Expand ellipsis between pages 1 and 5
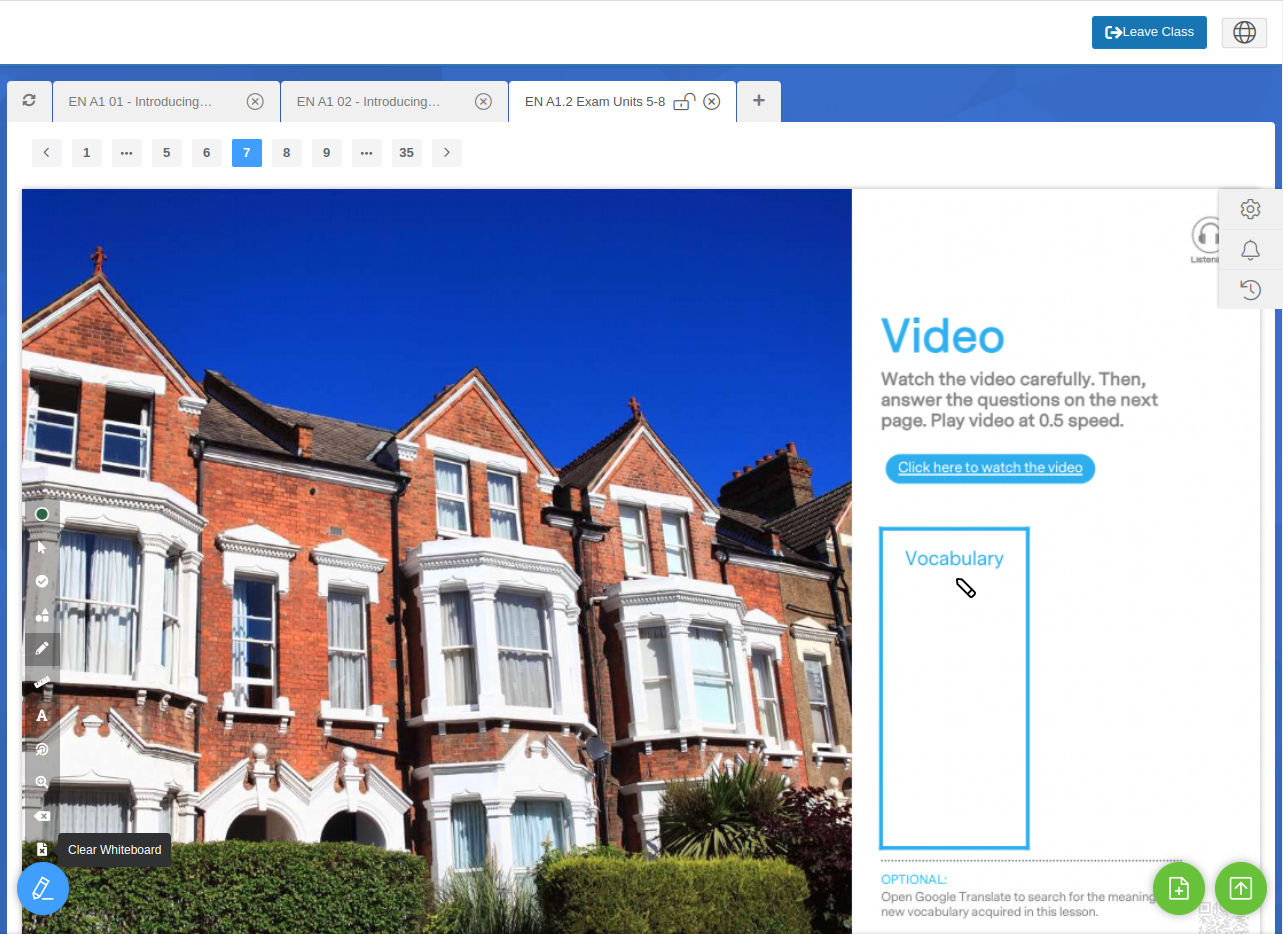The height and width of the screenshot is (934, 1283). pos(127,153)
